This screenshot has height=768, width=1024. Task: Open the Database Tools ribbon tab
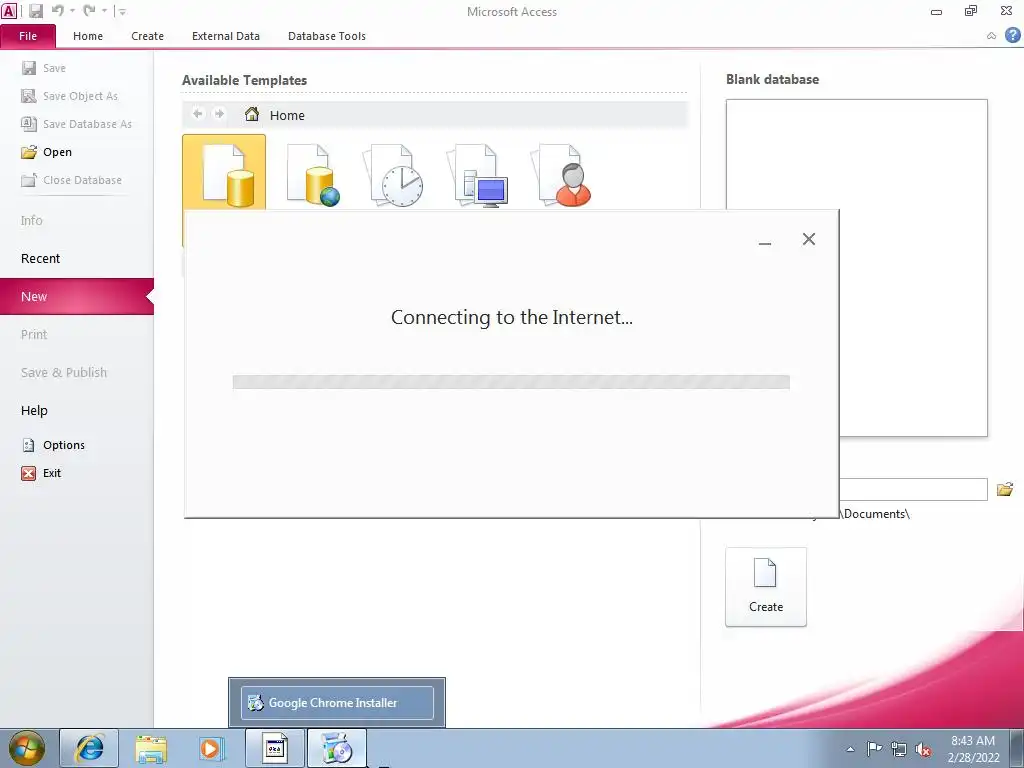click(x=327, y=36)
